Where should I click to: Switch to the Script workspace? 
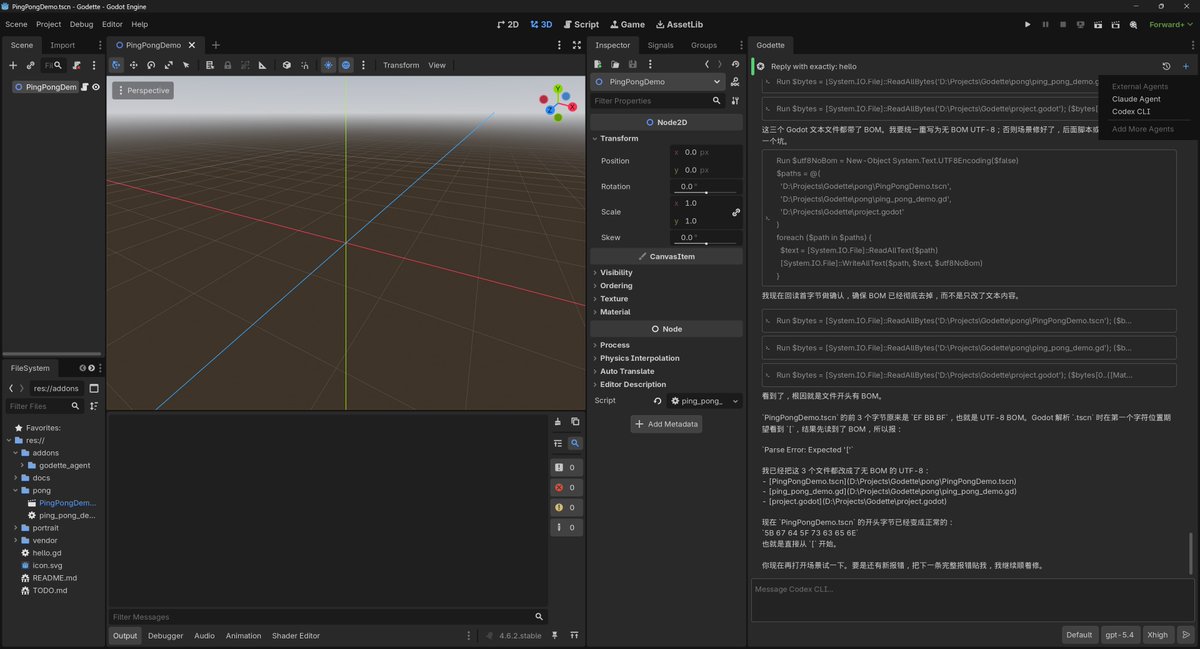[581, 24]
